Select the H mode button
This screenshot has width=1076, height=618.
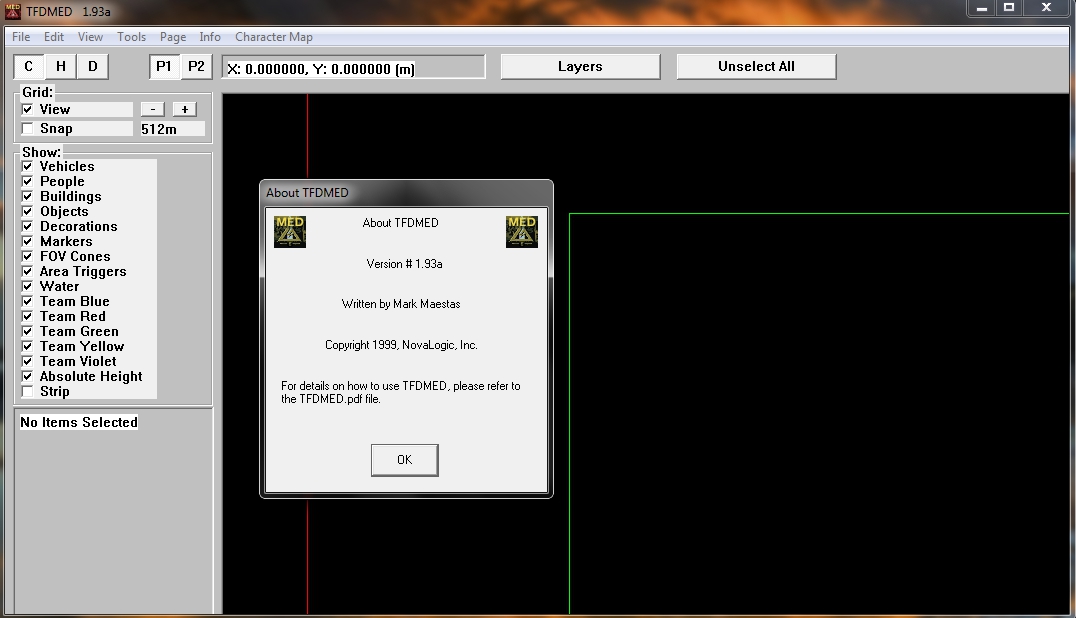(60, 67)
